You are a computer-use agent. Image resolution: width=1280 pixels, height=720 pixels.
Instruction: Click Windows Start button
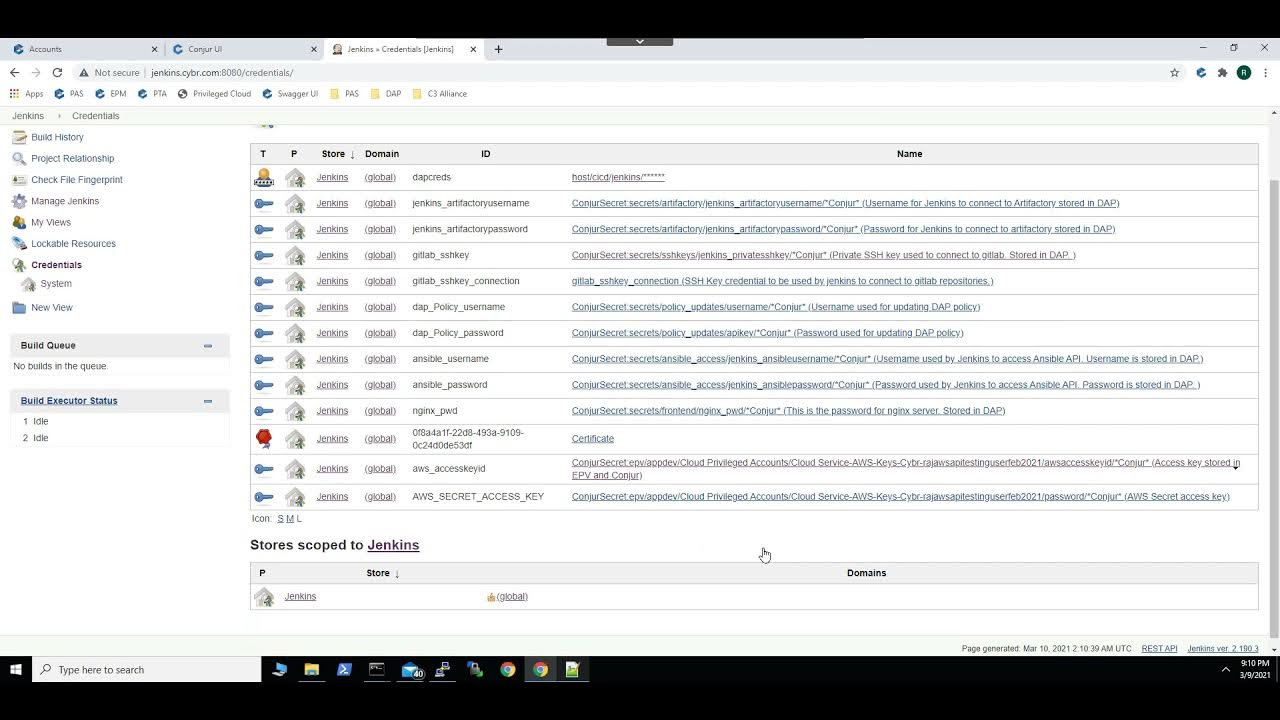(16, 669)
